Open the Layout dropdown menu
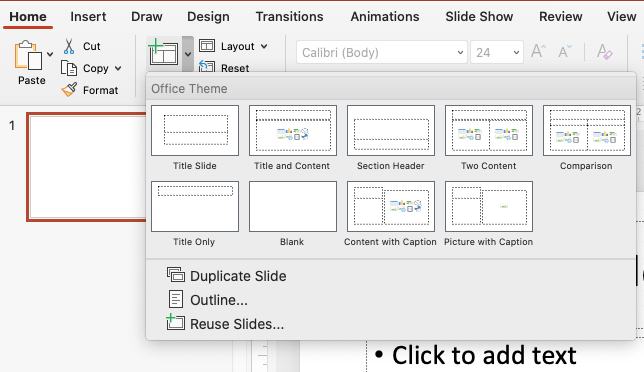644x372 pixels. click(x=233, y=46)
